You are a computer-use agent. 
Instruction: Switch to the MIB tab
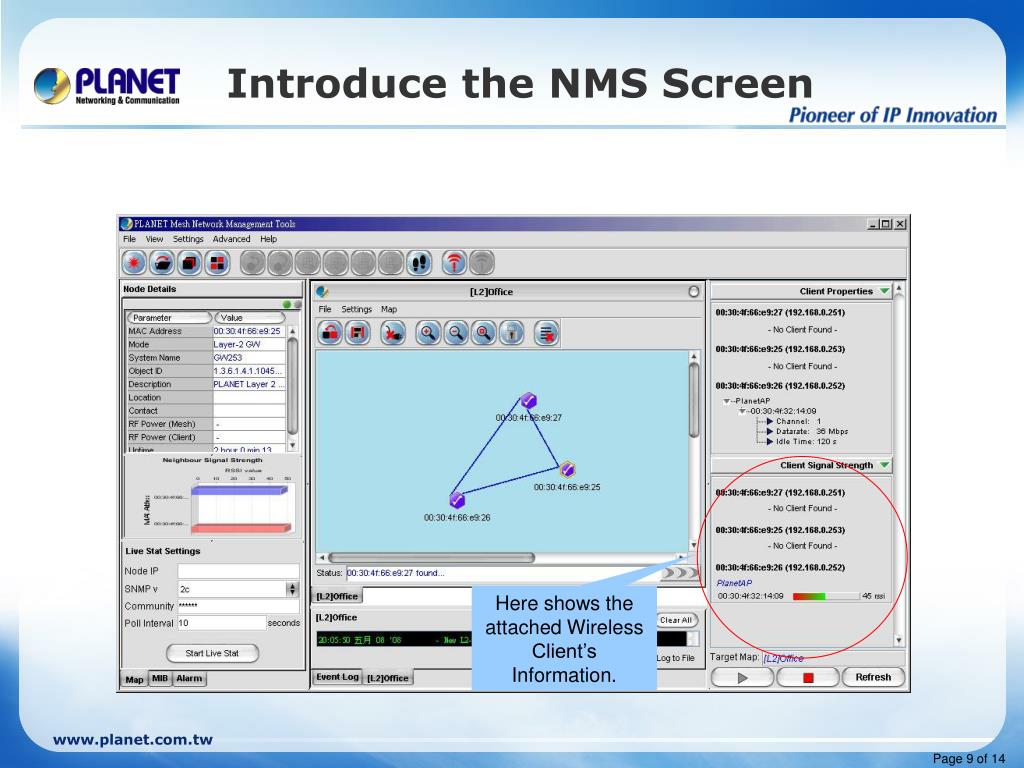pyautogui.click(x=159, y=679)
